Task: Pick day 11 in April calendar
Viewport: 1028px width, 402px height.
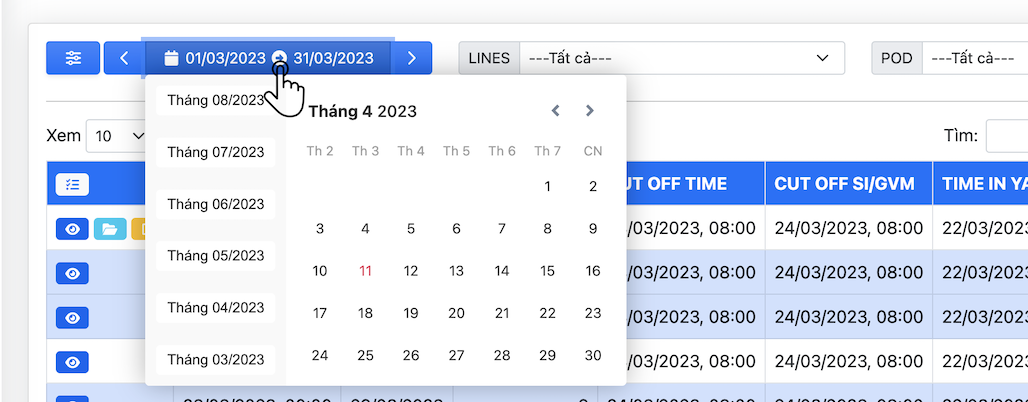Action: [x=365, y=271]
